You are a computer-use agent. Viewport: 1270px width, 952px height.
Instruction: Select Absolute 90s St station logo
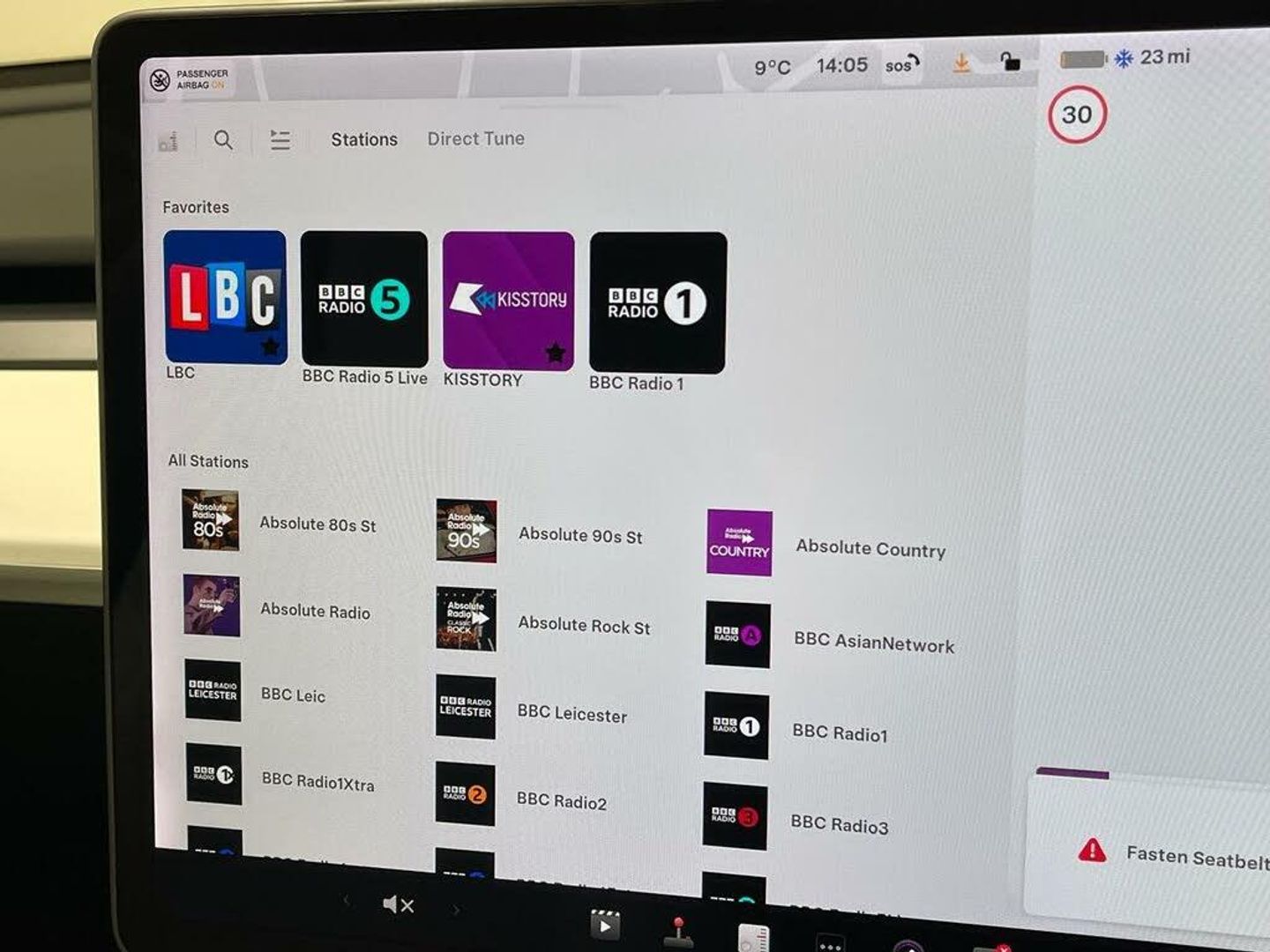[x=466, y=531]
